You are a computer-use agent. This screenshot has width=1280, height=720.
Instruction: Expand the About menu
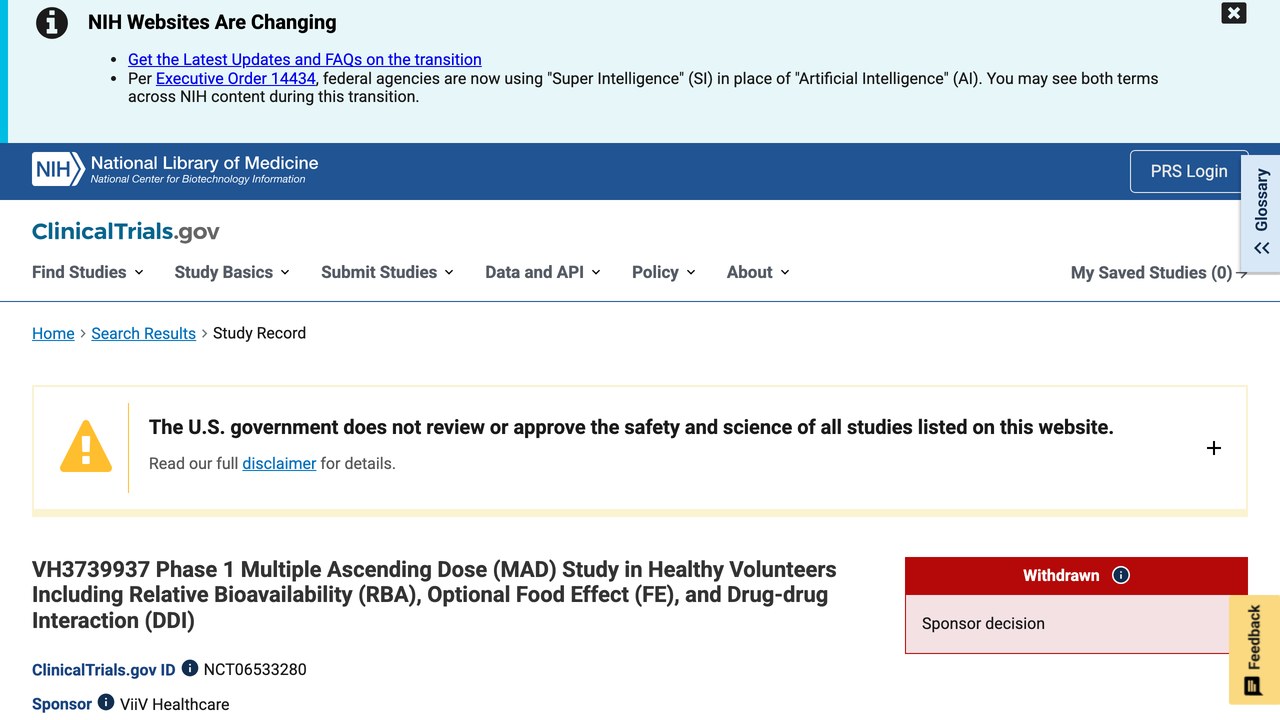click(758, 272)
